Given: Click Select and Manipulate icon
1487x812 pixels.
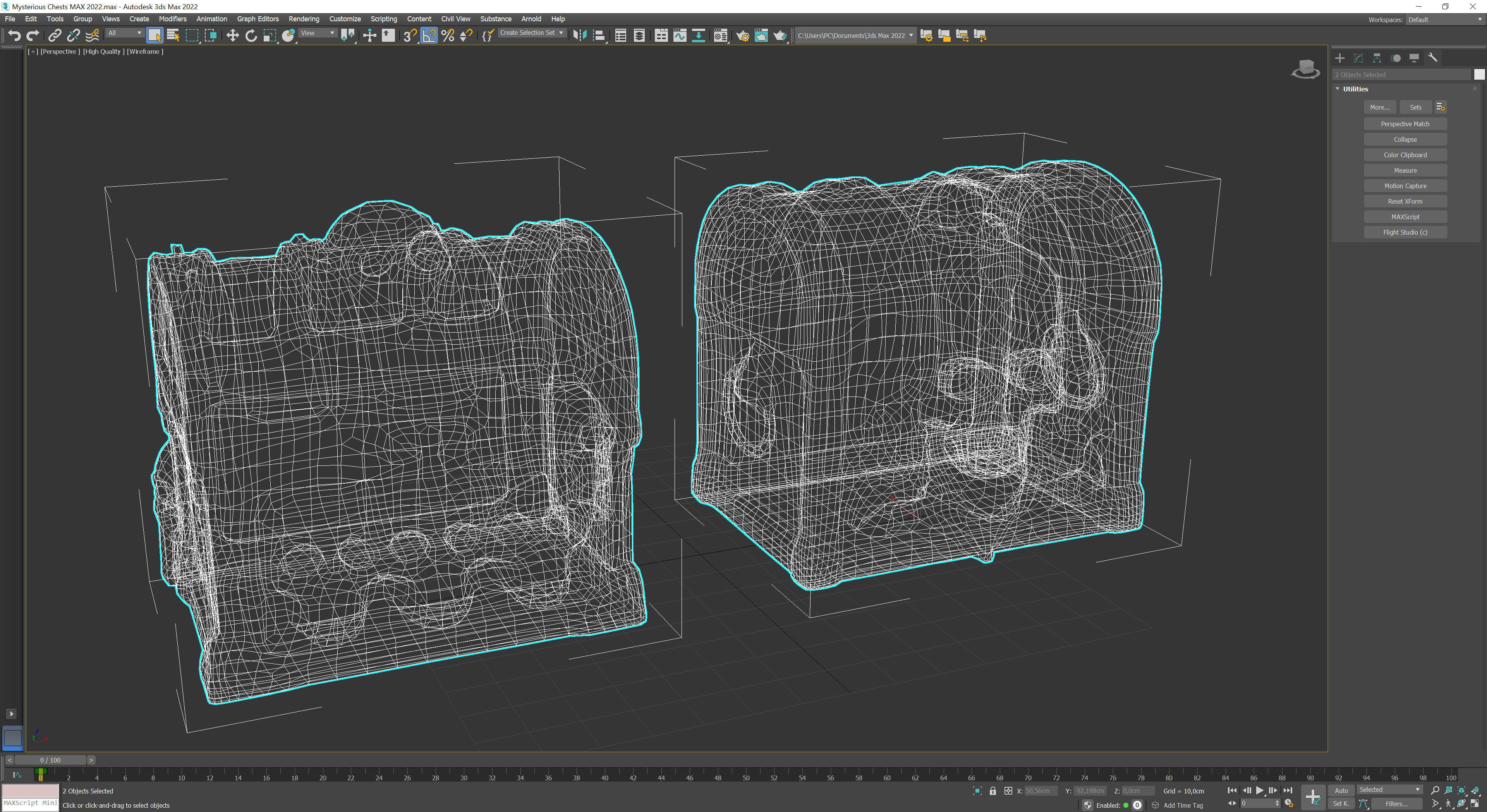Looking at the screenshot, I should coord(369,36).
